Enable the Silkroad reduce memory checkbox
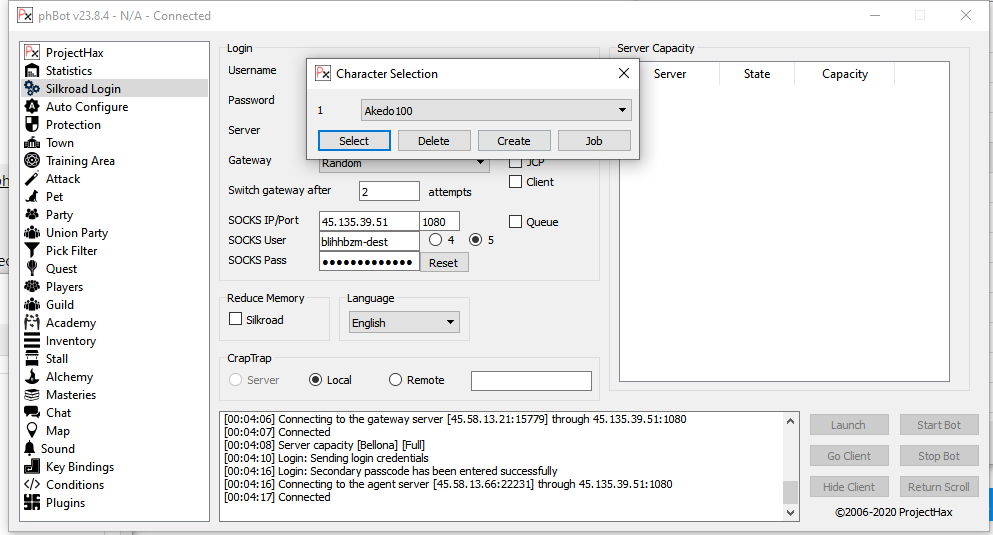 click(236, 320)
